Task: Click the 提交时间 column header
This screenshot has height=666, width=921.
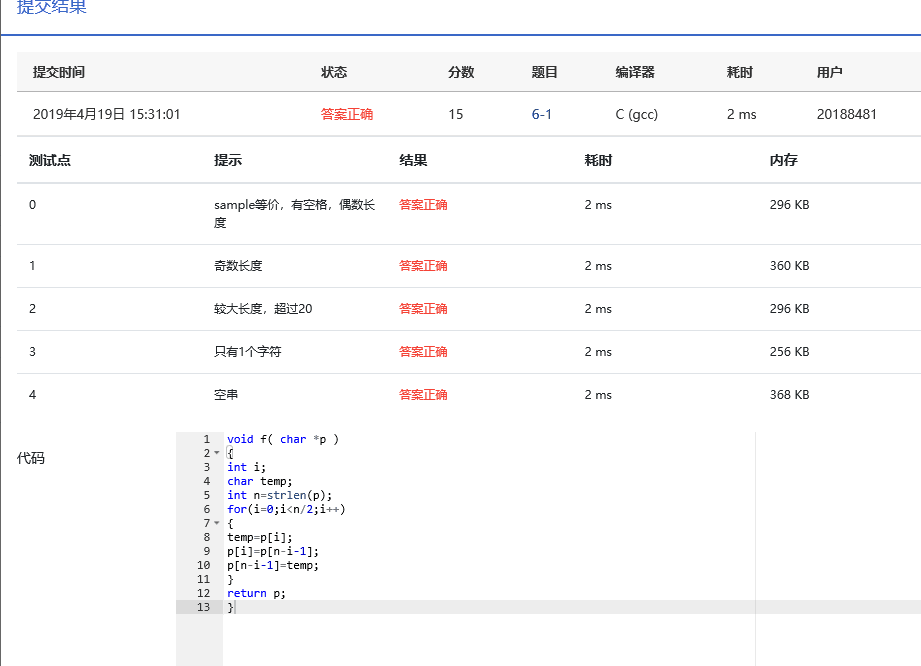Action: (x=59, y=72)
